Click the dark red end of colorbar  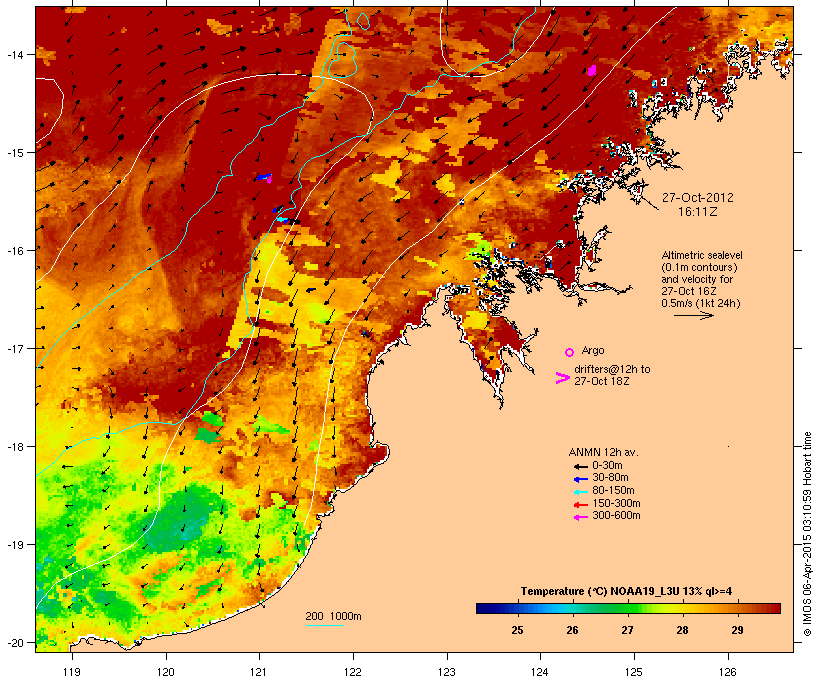(774, 608)
